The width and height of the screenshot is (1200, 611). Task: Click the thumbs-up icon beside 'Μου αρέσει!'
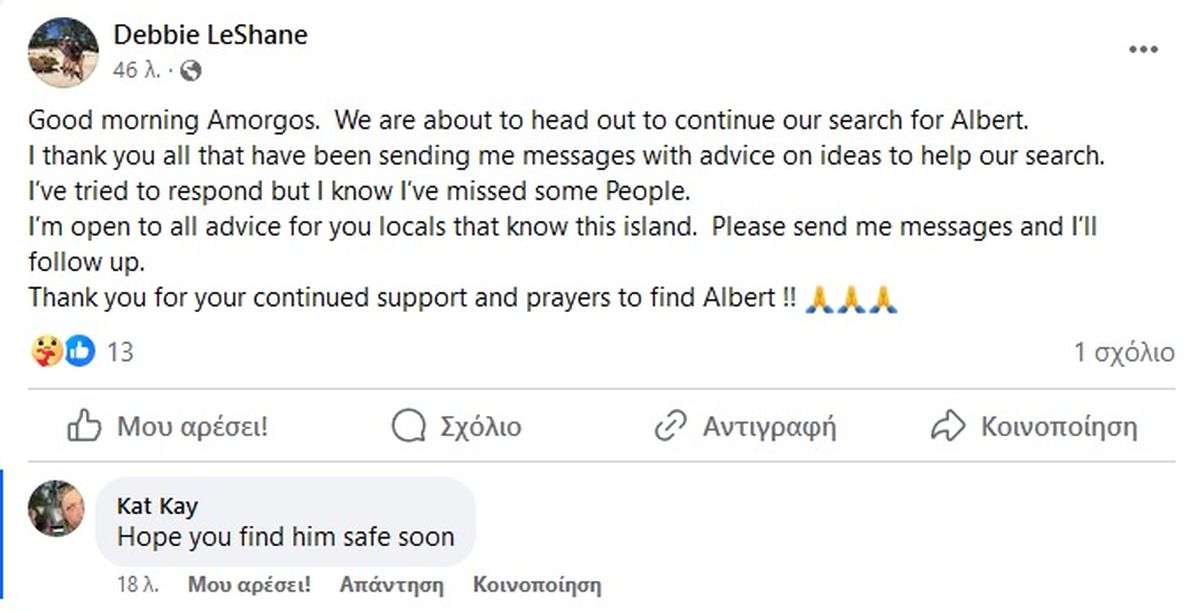coord(84,428)
